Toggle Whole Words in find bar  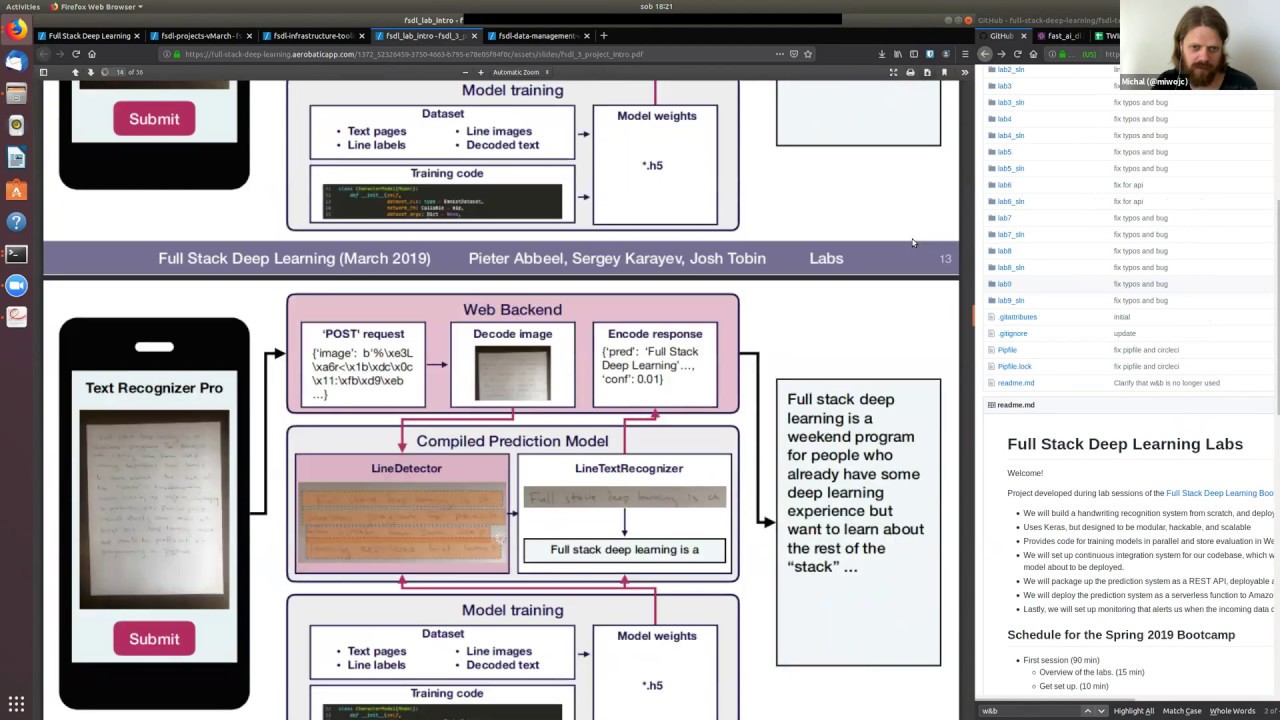1232,711
